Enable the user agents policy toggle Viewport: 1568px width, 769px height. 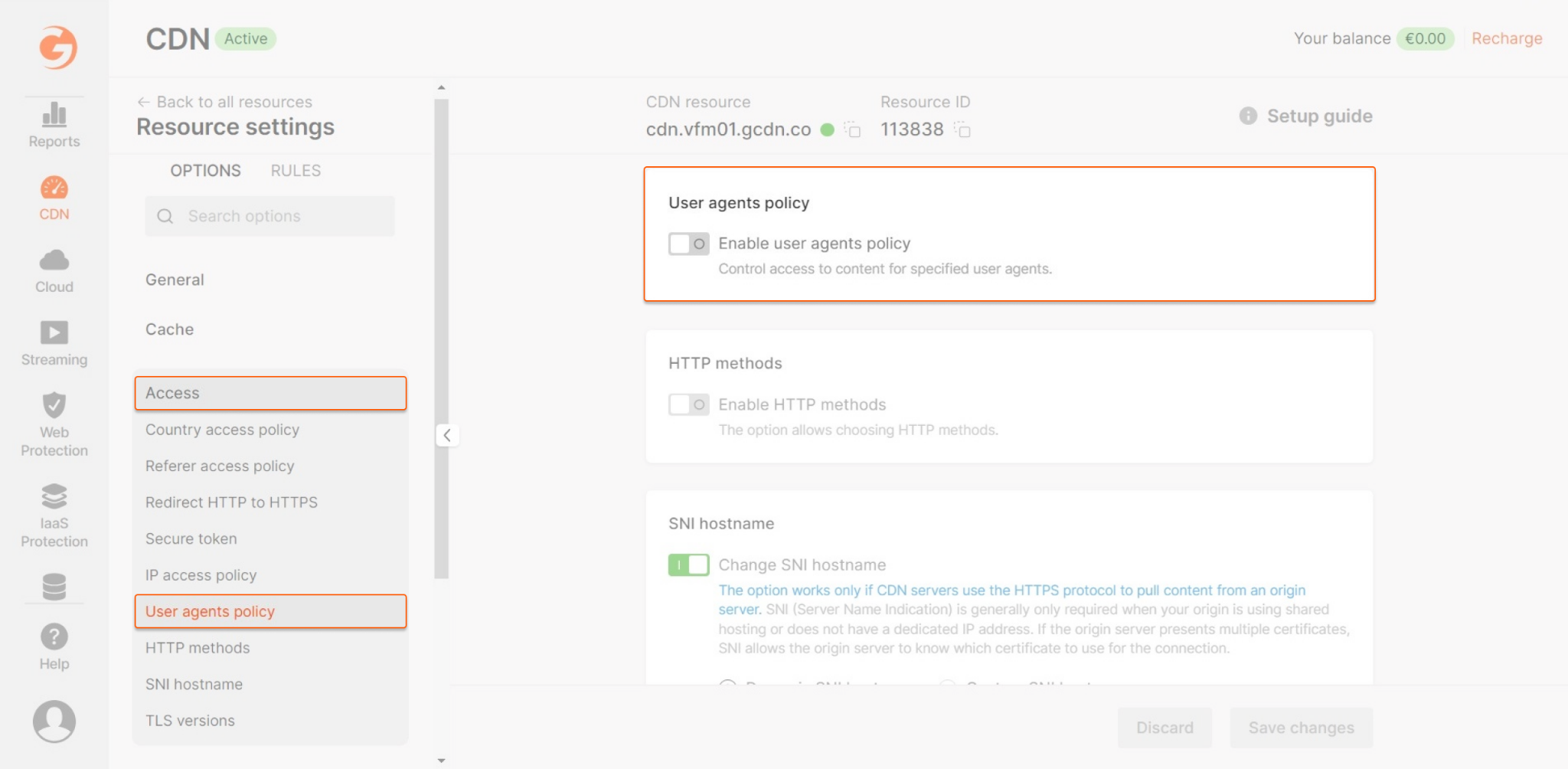pyautogui.click(x=689, y=244)
